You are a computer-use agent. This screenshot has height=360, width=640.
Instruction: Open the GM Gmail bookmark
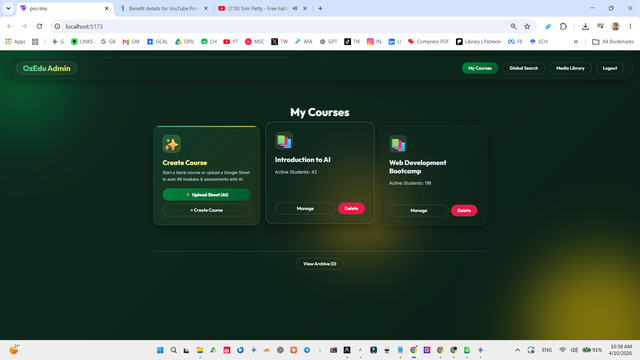click(x=131, y=42)
